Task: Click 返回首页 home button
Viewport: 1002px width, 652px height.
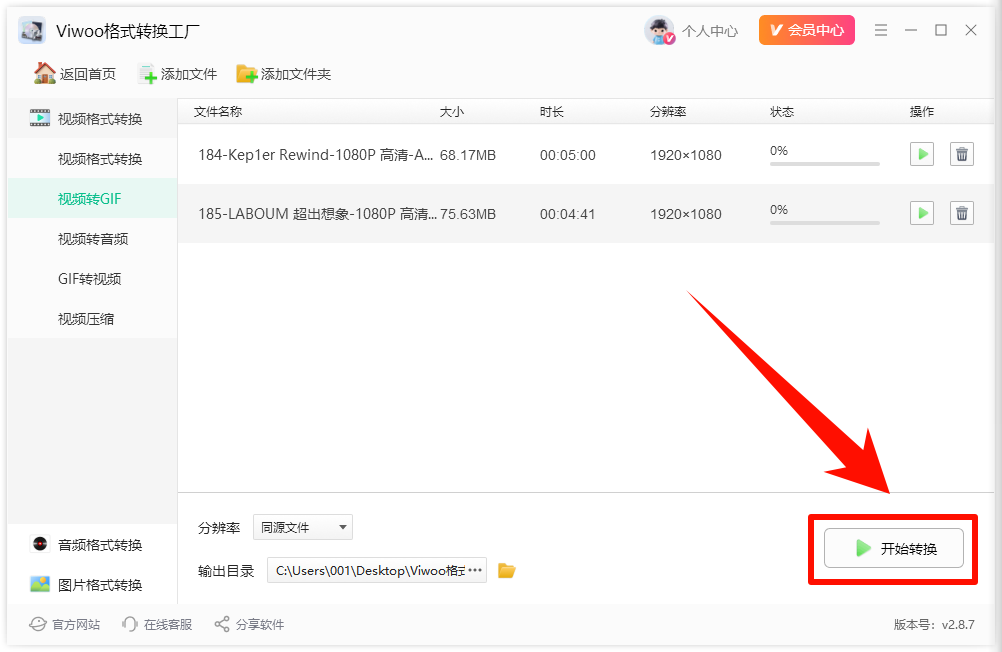Action: pyautogui.click(x=75, y=74)
